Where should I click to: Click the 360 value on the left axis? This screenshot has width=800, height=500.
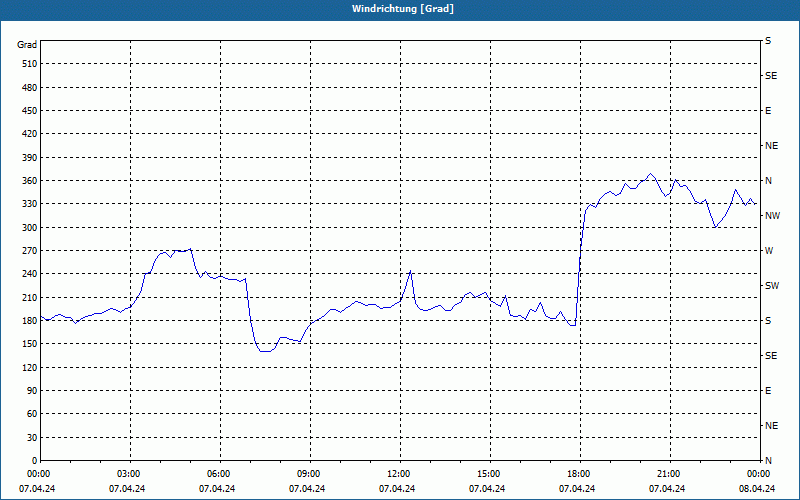[30, 181]
